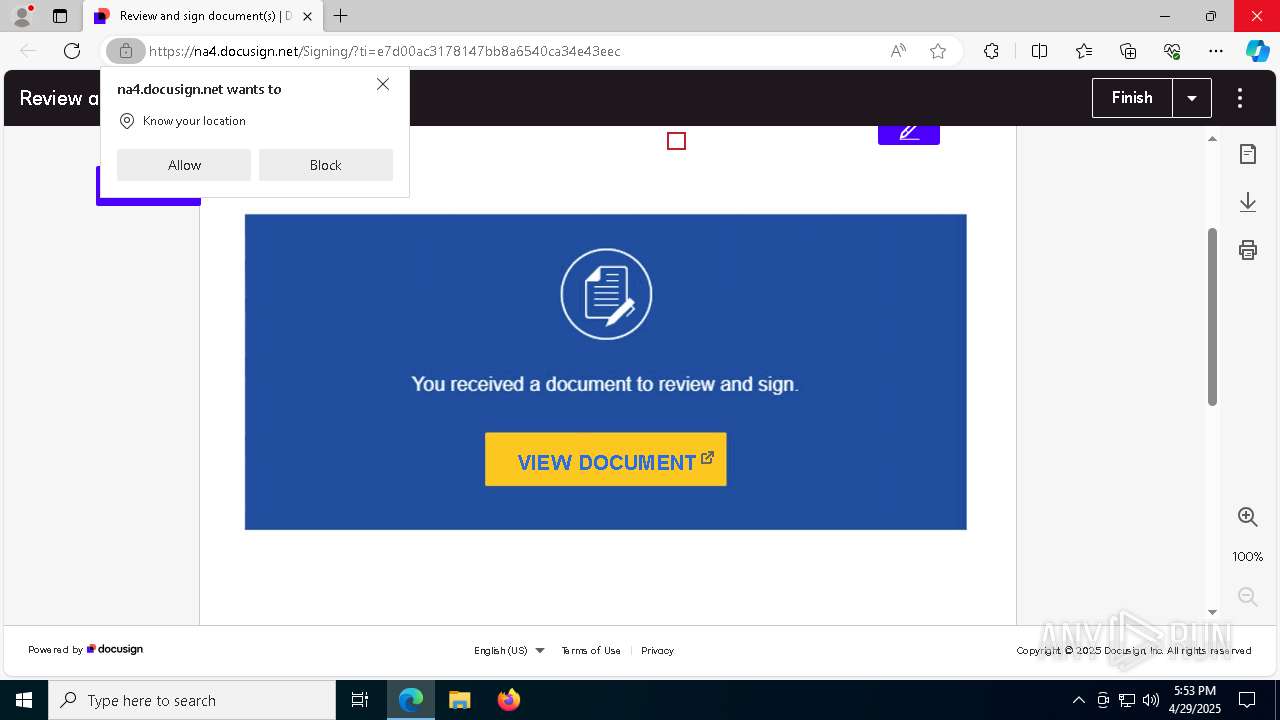
Task: Click the taskbar search box
Action: [192, 700]
